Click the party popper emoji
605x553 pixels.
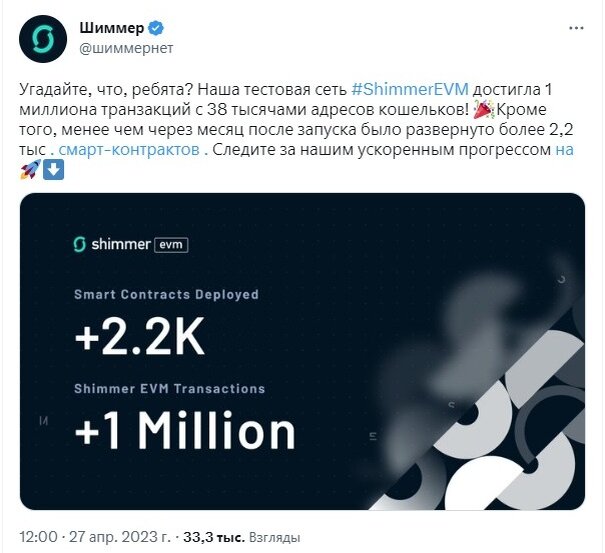(x=483, y=110)
